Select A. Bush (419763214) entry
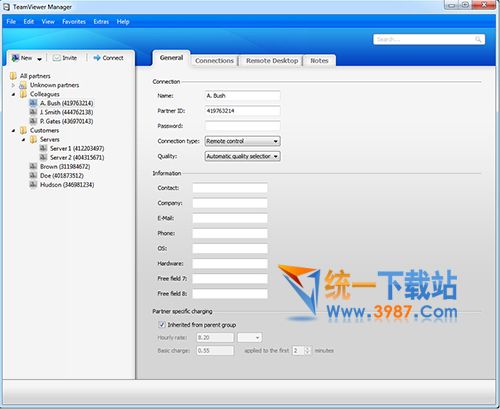This screenshot has width=500, height=409. 67,103
